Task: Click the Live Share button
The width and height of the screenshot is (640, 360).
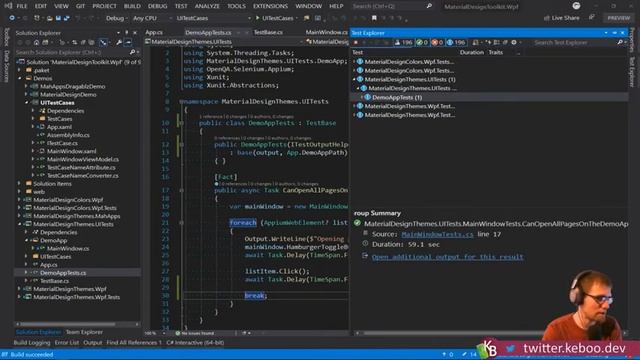Action: [x=562, y=18]
